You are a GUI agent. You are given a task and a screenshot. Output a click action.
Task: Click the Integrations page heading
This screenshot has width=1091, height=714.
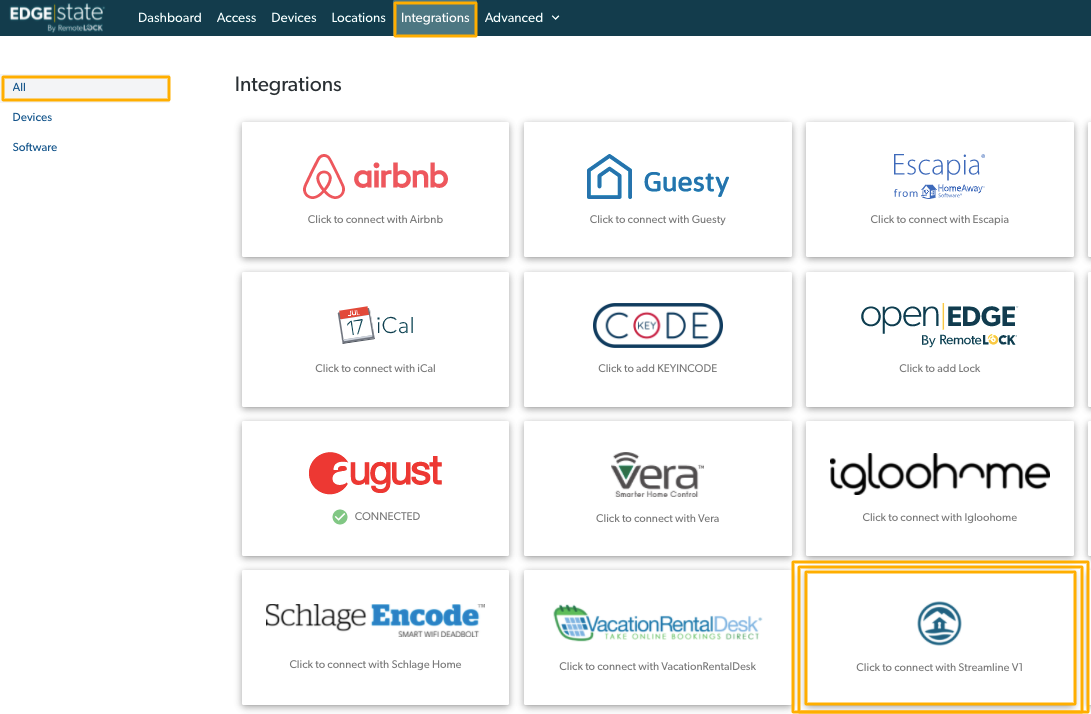pos(288,84)
